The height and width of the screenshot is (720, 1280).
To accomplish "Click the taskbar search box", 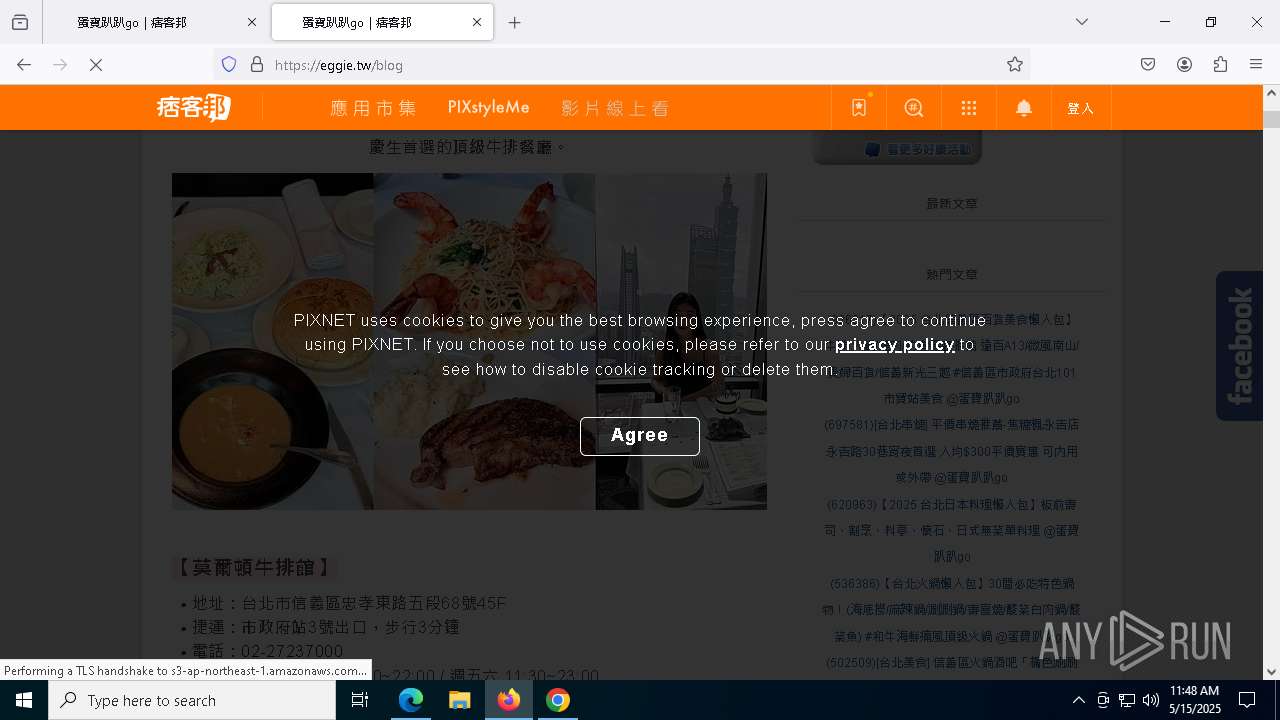I will pyautogui.click(x=192, y=700).
